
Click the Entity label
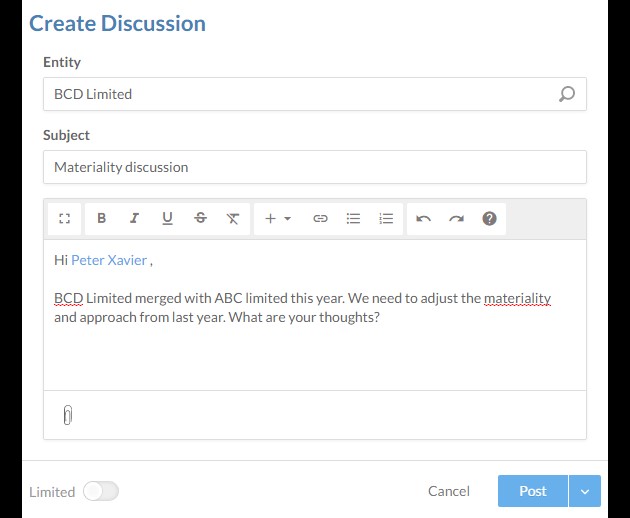pos(62,62)
